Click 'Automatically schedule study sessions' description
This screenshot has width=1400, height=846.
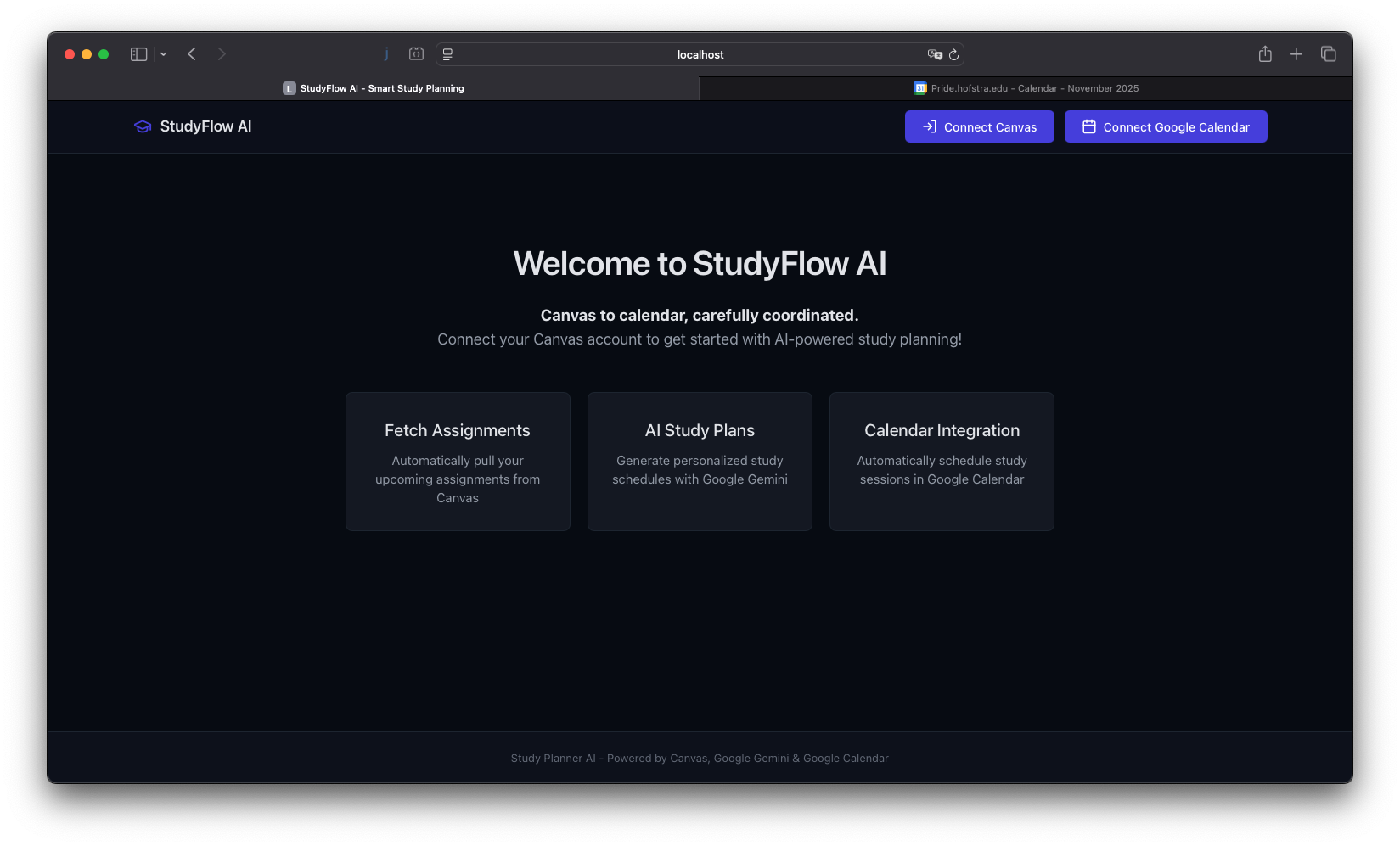point(942,470)
